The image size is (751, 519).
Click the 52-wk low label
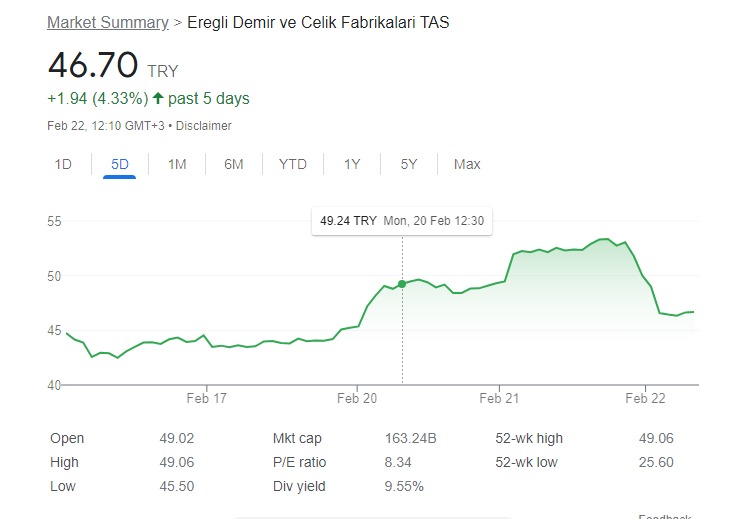coord(526,462)
